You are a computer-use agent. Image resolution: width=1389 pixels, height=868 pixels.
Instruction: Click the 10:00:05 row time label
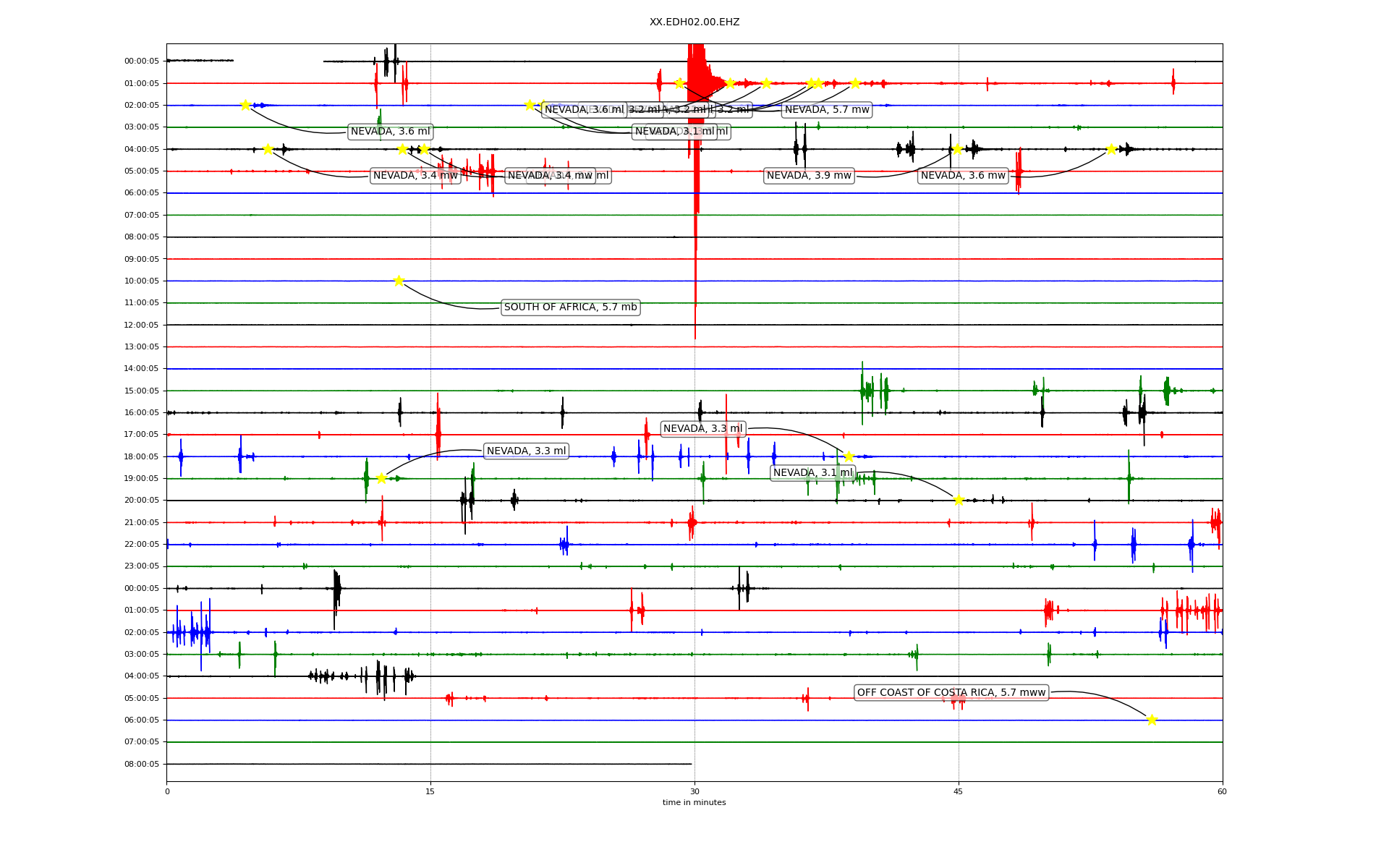(142, 281)
